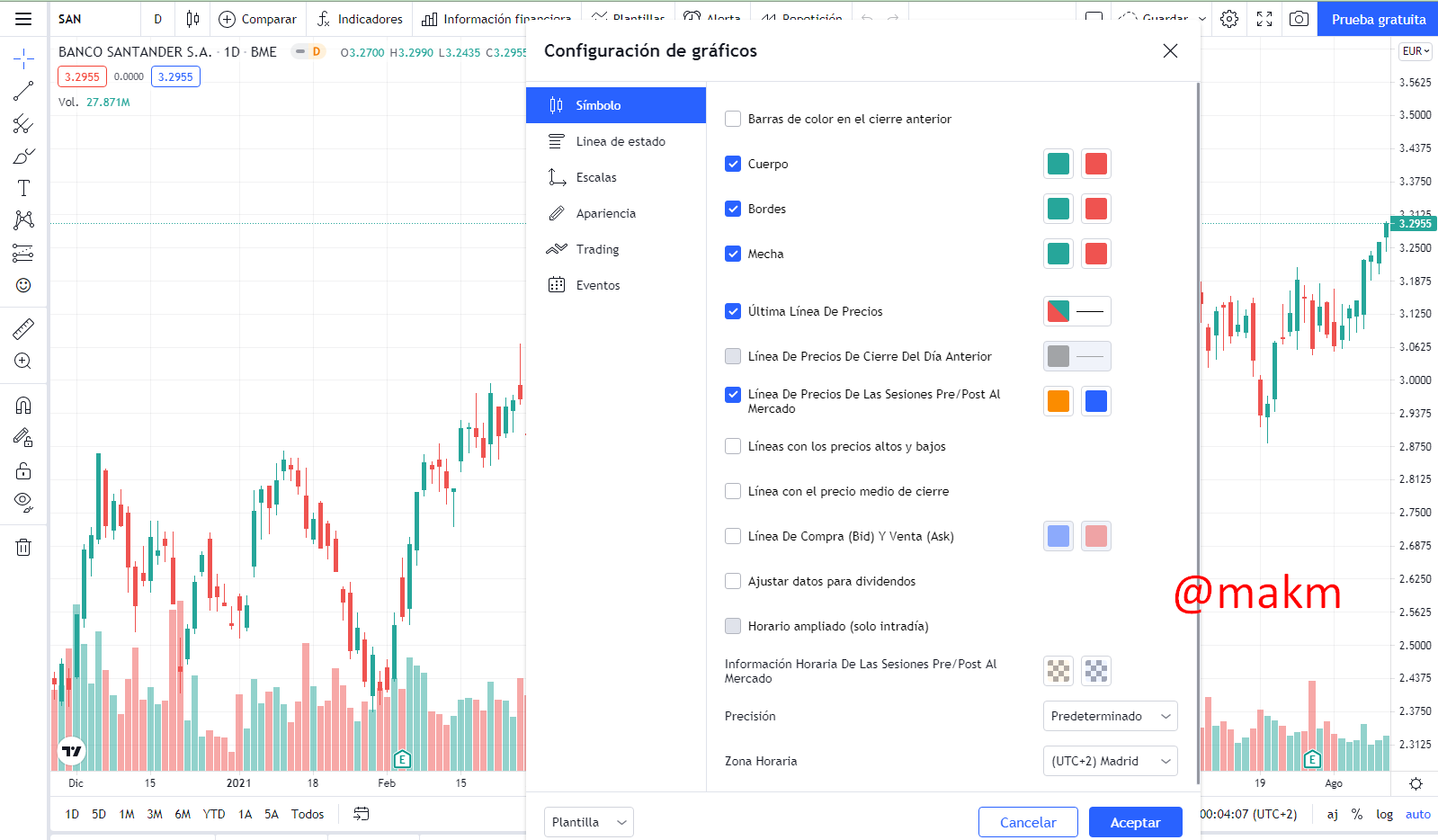The height and width of the screenshot is (840, 1438).
Task: Pick the green Cuerpo color swatch
Action: tap(1058, 164)
